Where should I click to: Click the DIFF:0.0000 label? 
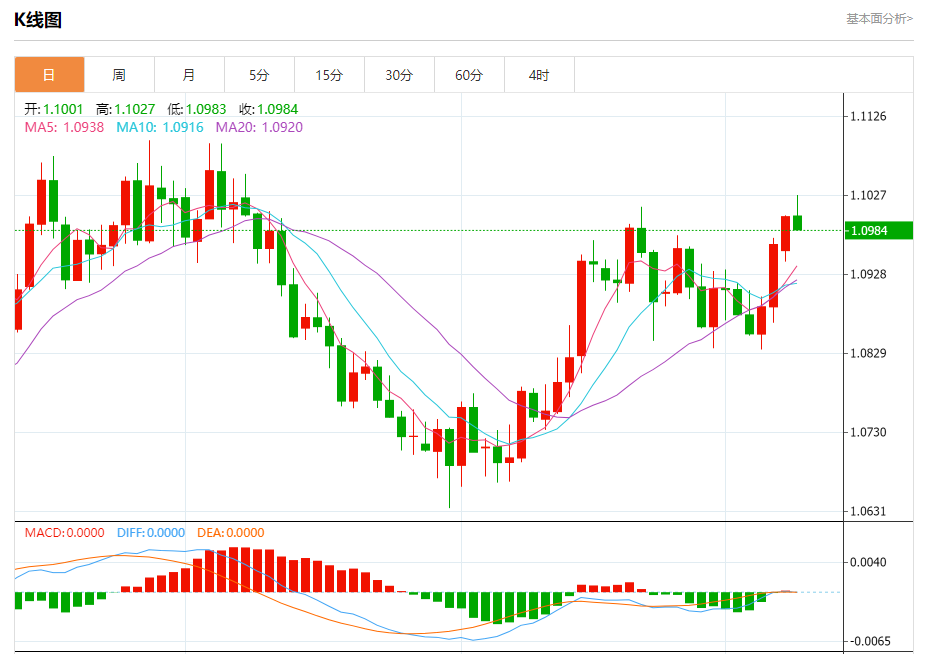tap(151, 533)
